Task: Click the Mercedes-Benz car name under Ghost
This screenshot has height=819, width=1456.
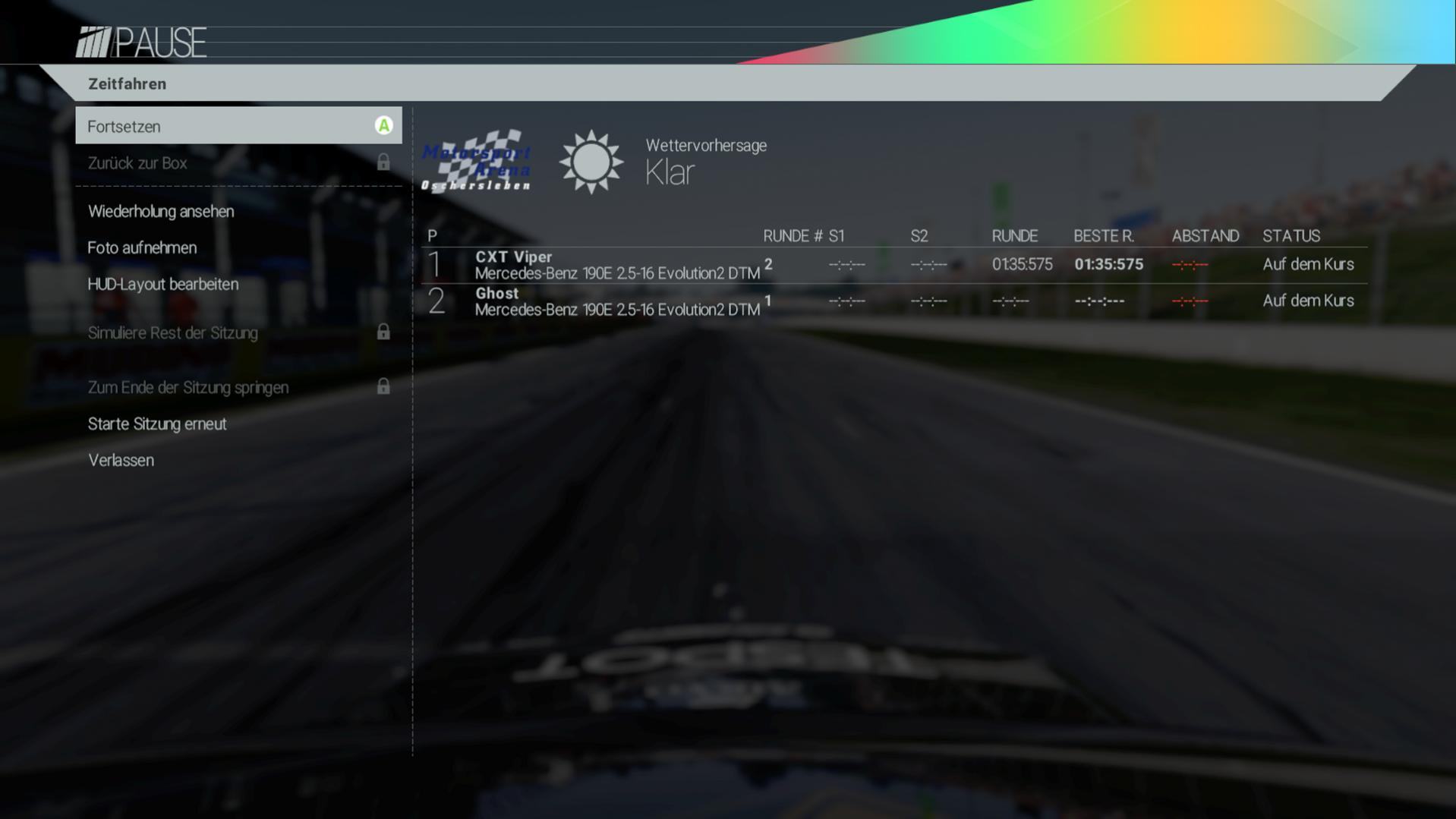Action: click(x=617, y=310)
